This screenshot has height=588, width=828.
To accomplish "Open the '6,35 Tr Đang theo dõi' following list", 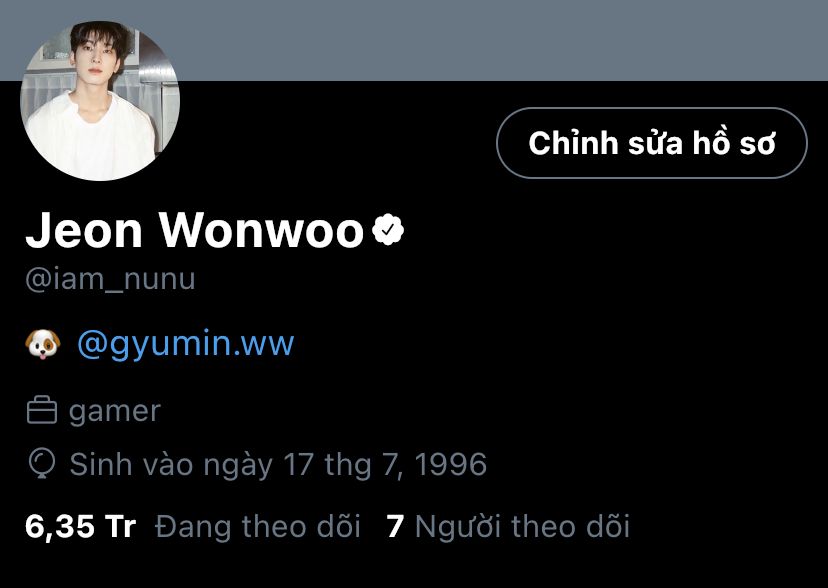I will 193,526.
